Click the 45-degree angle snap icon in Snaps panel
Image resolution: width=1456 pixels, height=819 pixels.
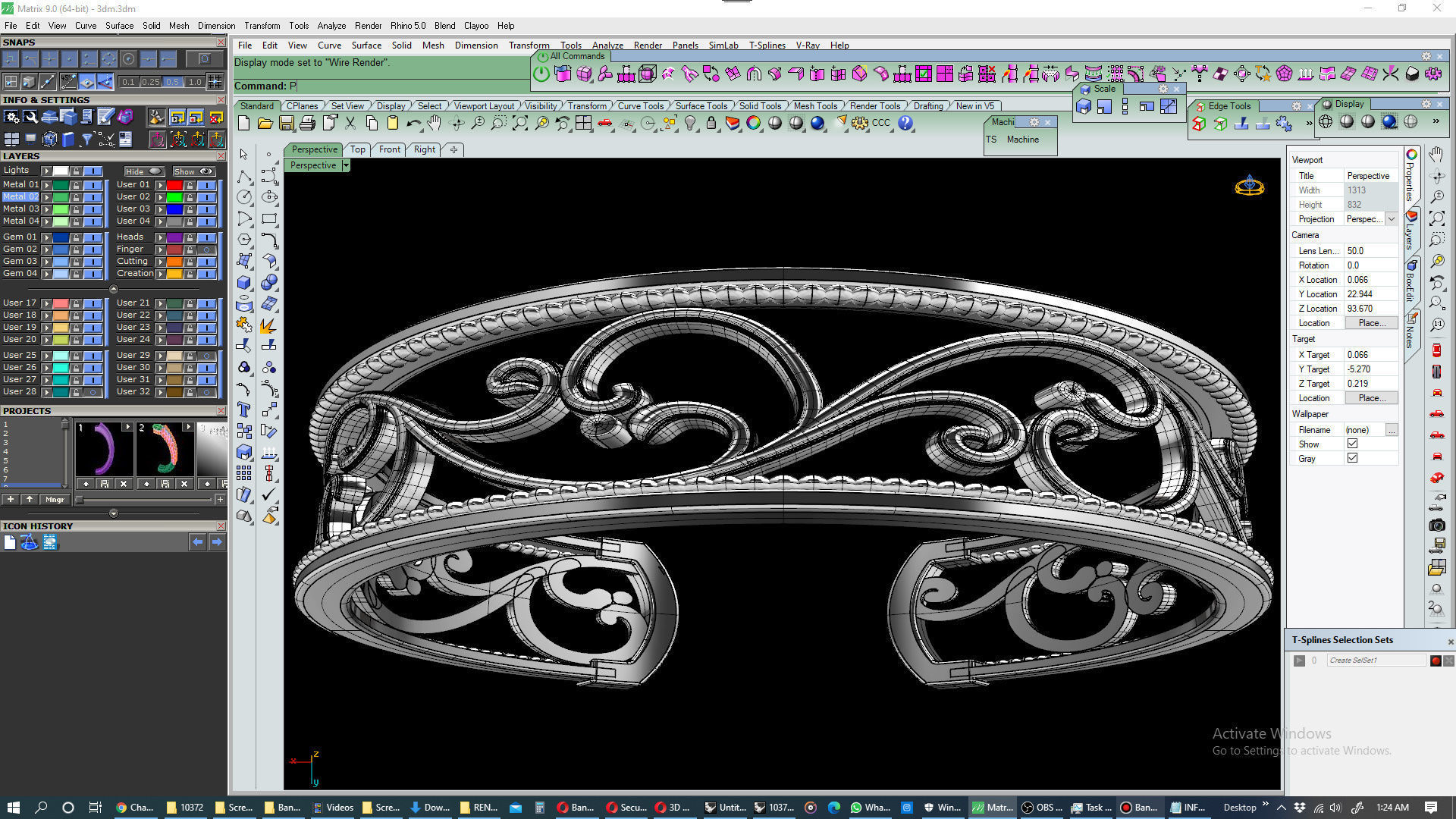pyautogui.click(x=68, y=82)
